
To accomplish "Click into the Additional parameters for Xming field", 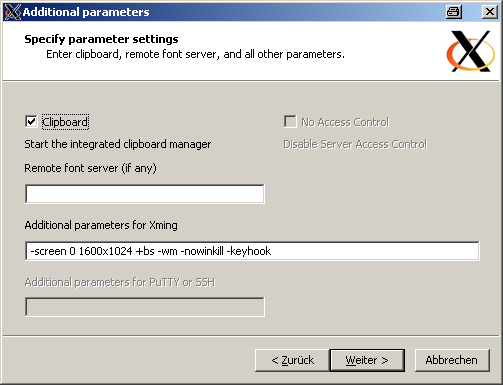I will click(252, 251).
